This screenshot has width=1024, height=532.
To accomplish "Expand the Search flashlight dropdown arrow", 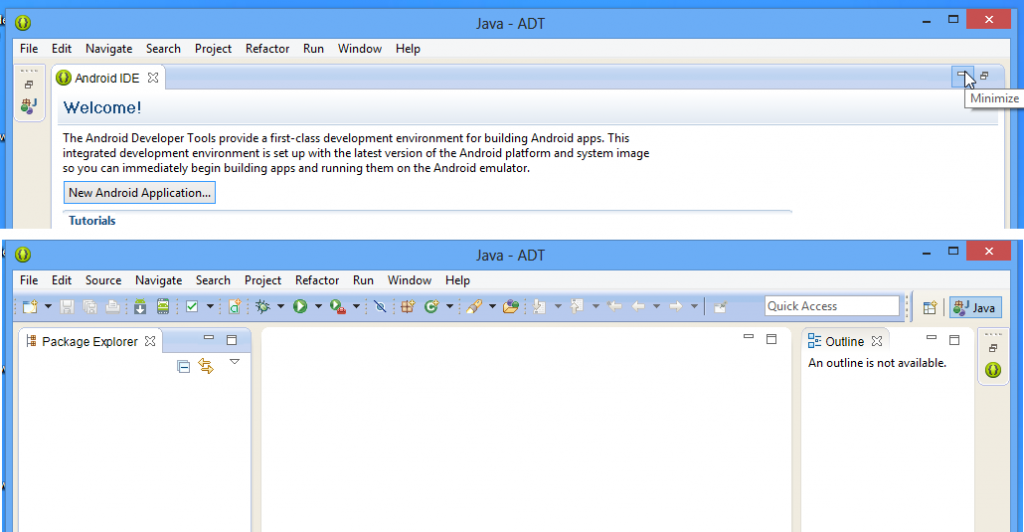I will click(x=492, y=306).
